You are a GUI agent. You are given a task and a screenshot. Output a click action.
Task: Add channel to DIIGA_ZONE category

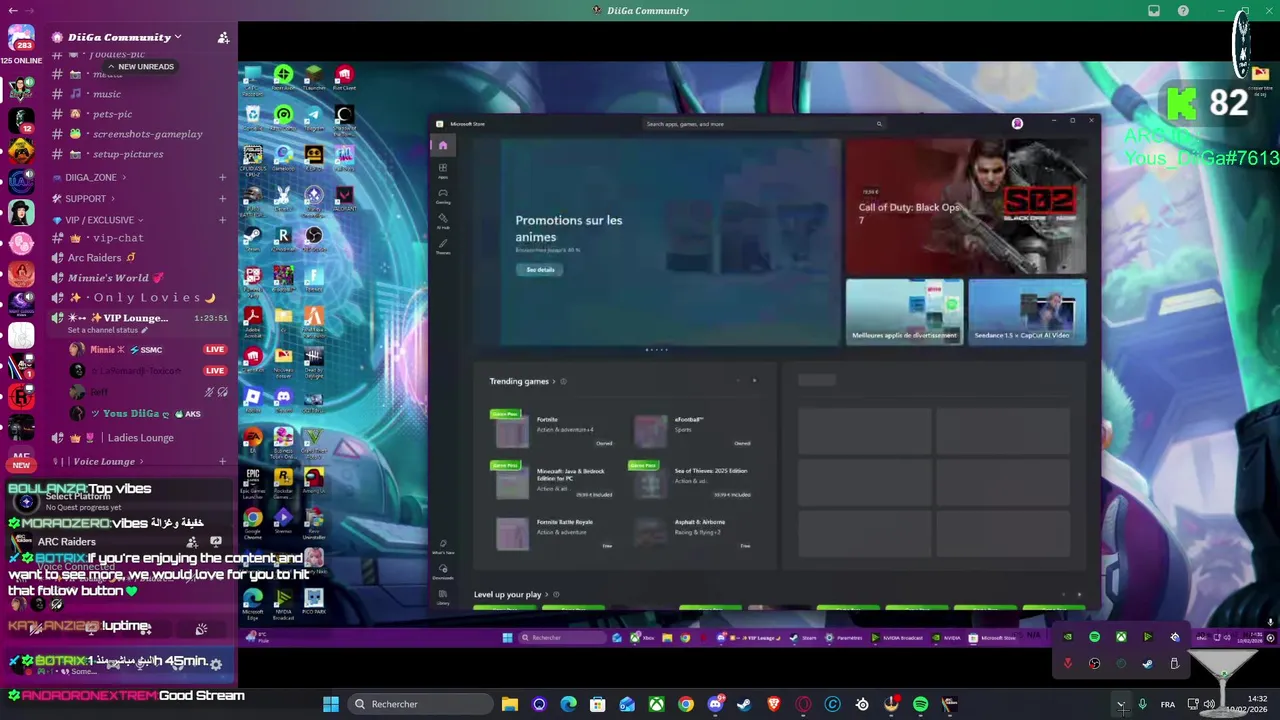coord(222,177)
